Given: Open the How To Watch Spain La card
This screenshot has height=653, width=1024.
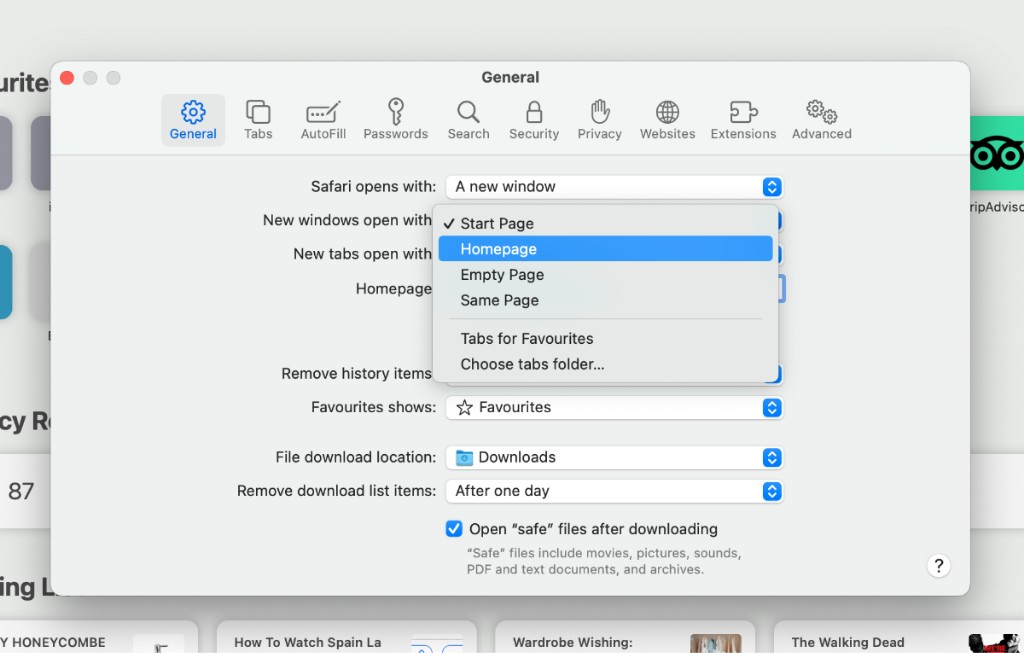Looking at the screenshot, I should 346,638.
